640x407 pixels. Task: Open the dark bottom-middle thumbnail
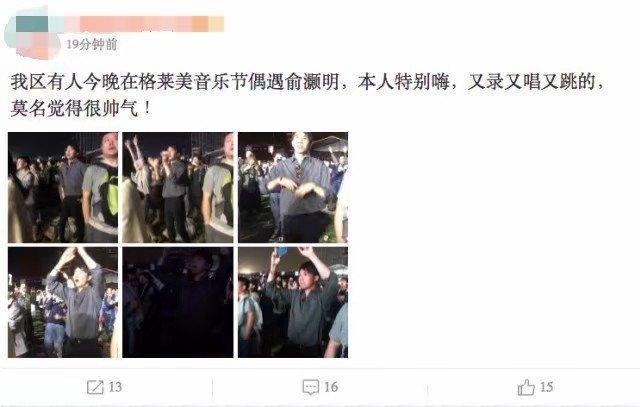pyautogui.click(x=178, y=302)
